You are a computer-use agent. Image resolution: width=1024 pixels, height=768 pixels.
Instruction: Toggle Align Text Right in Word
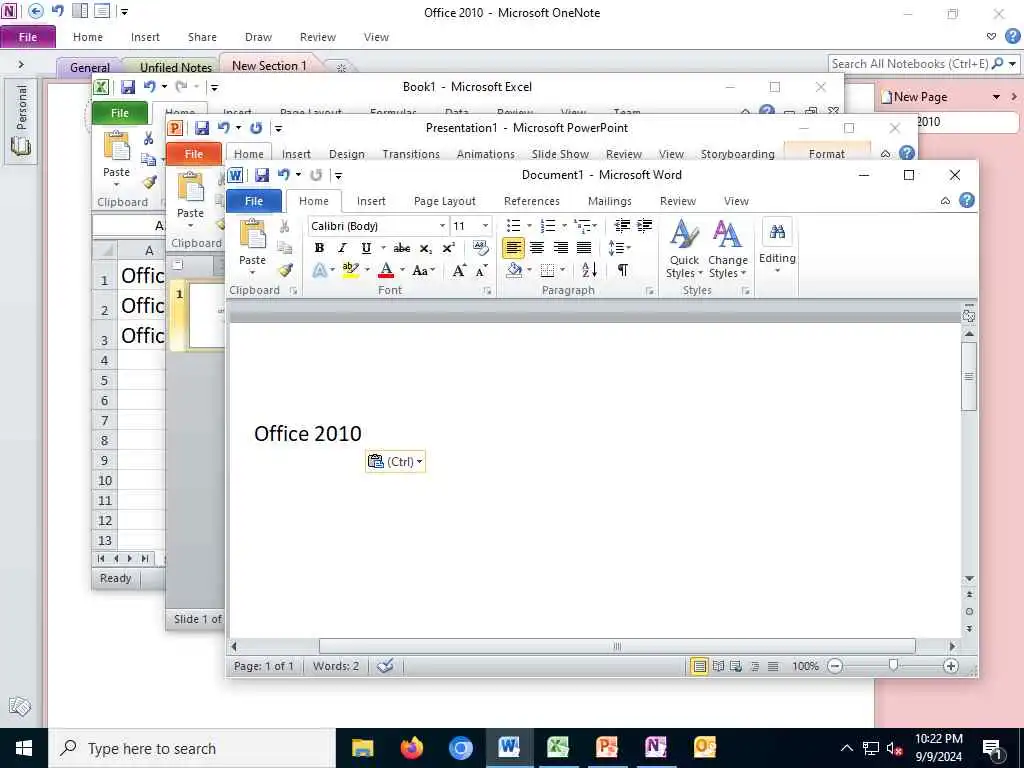pyautogui.click(x=560, y=248)
